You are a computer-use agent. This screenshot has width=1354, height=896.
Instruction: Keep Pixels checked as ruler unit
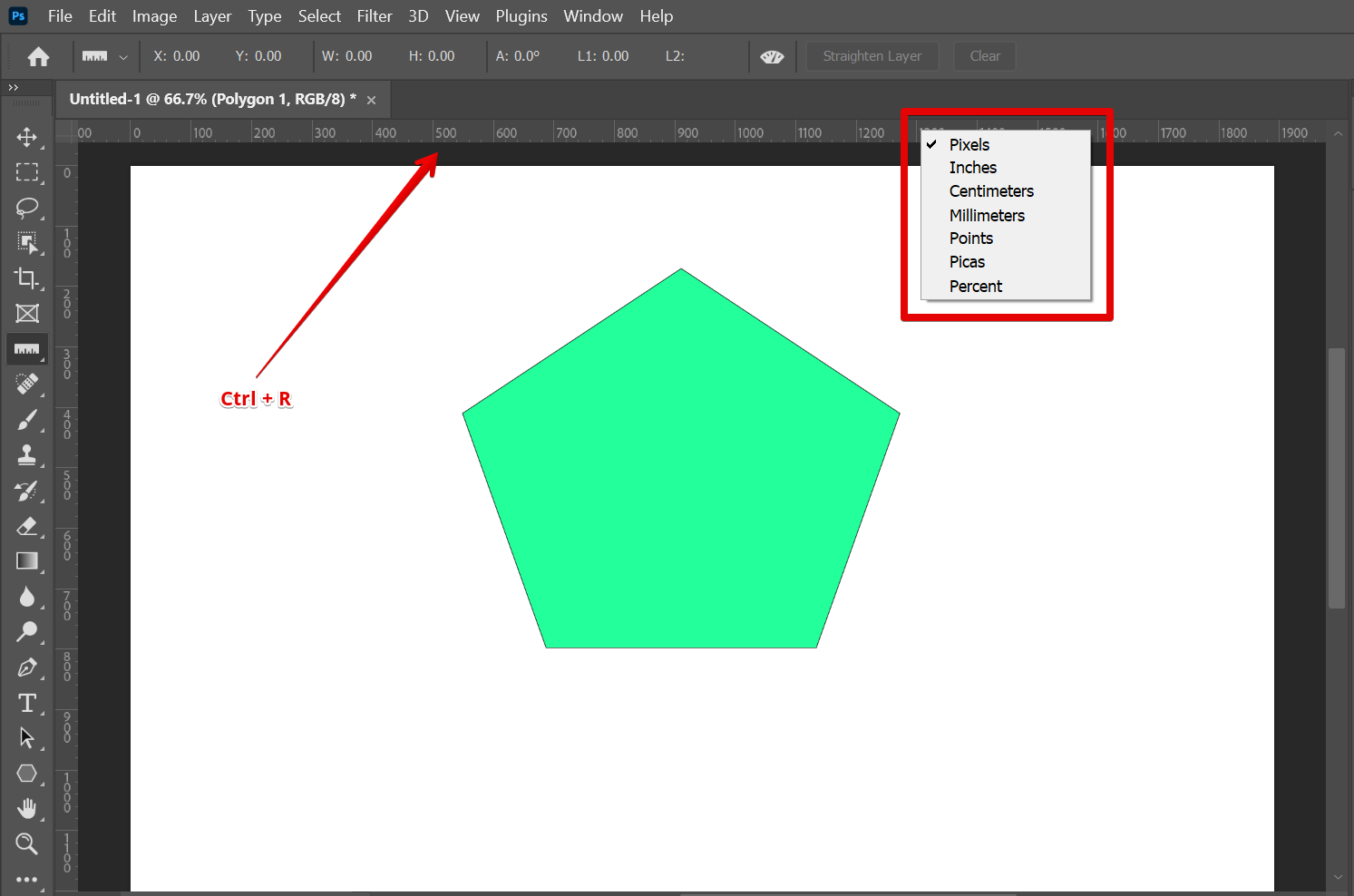[969, 144]
